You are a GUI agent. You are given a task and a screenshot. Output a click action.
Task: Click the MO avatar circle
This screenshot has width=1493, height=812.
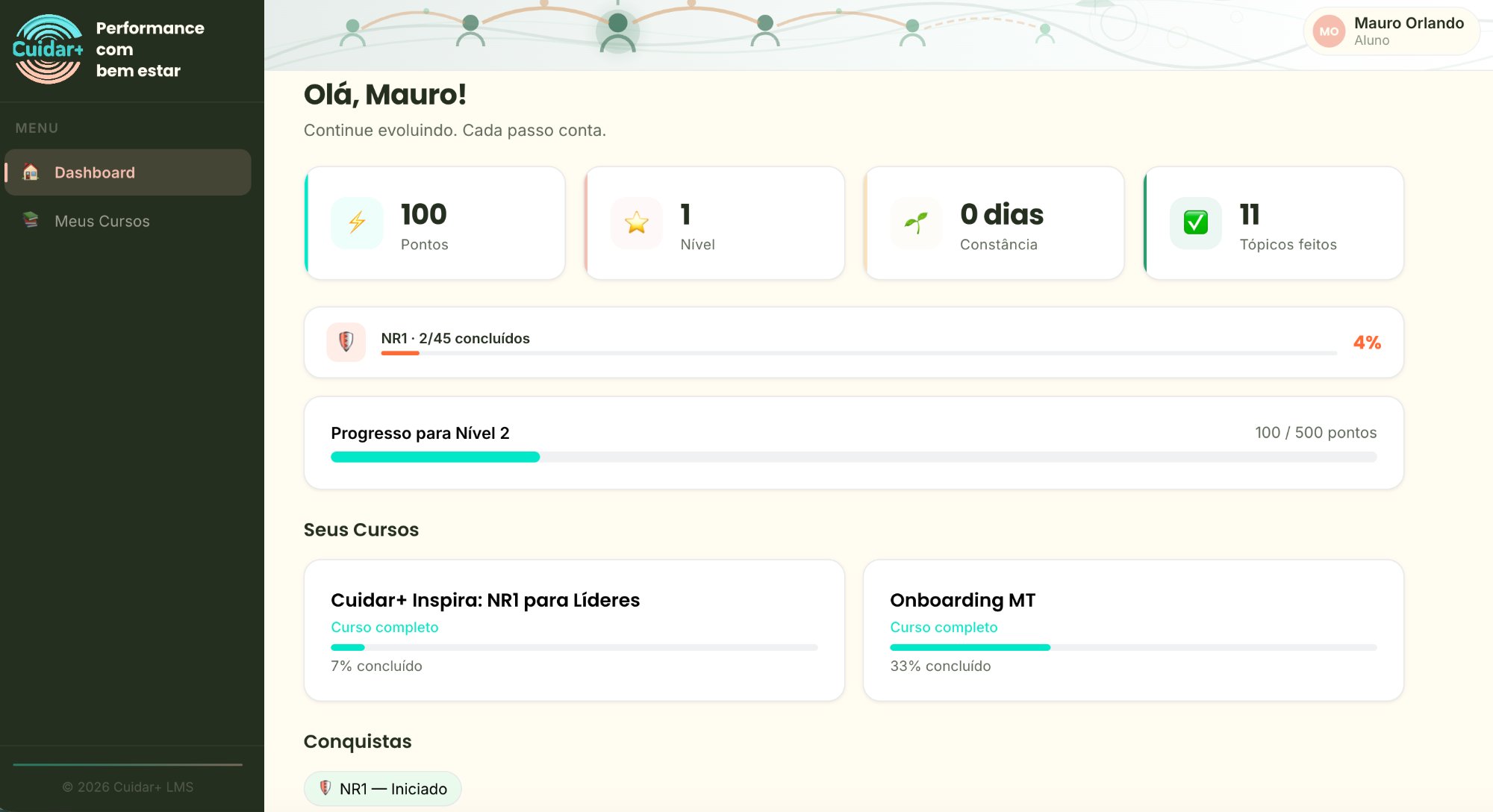pos(1328,31)
